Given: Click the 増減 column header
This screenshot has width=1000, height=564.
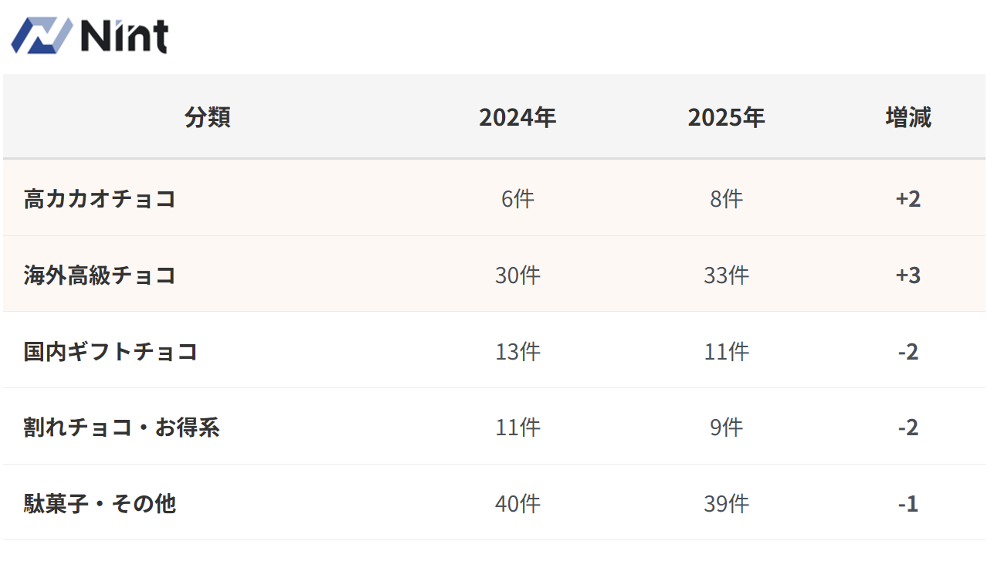Looking at the screenshot, I should (908, 118).
